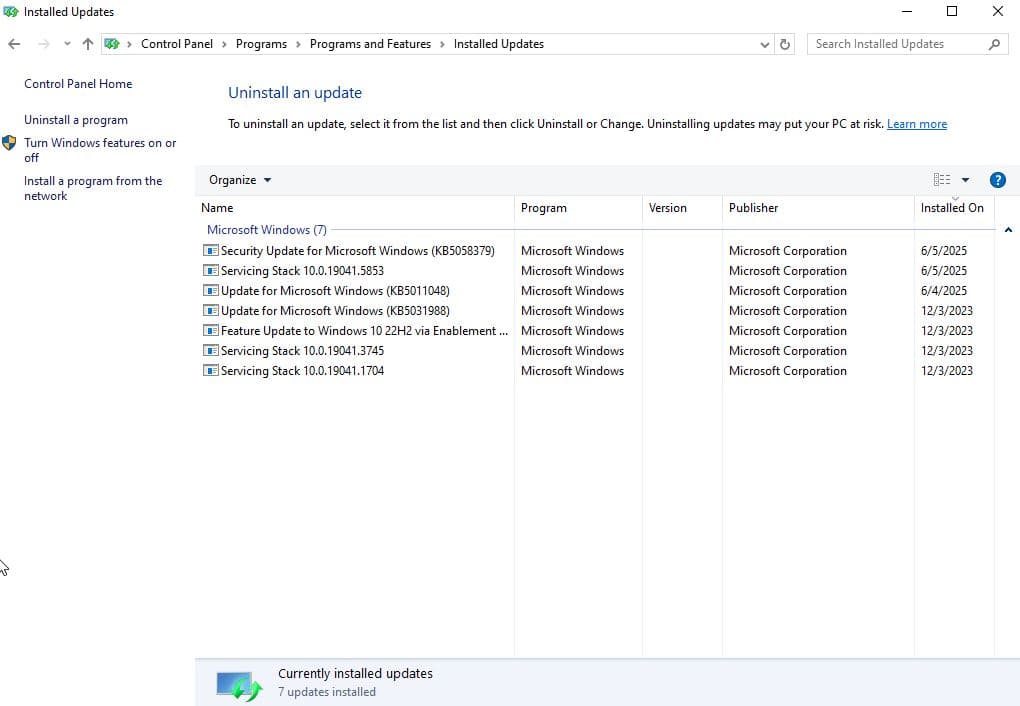
Task: Open Uninstall a program link
Action: click(76, 120)
